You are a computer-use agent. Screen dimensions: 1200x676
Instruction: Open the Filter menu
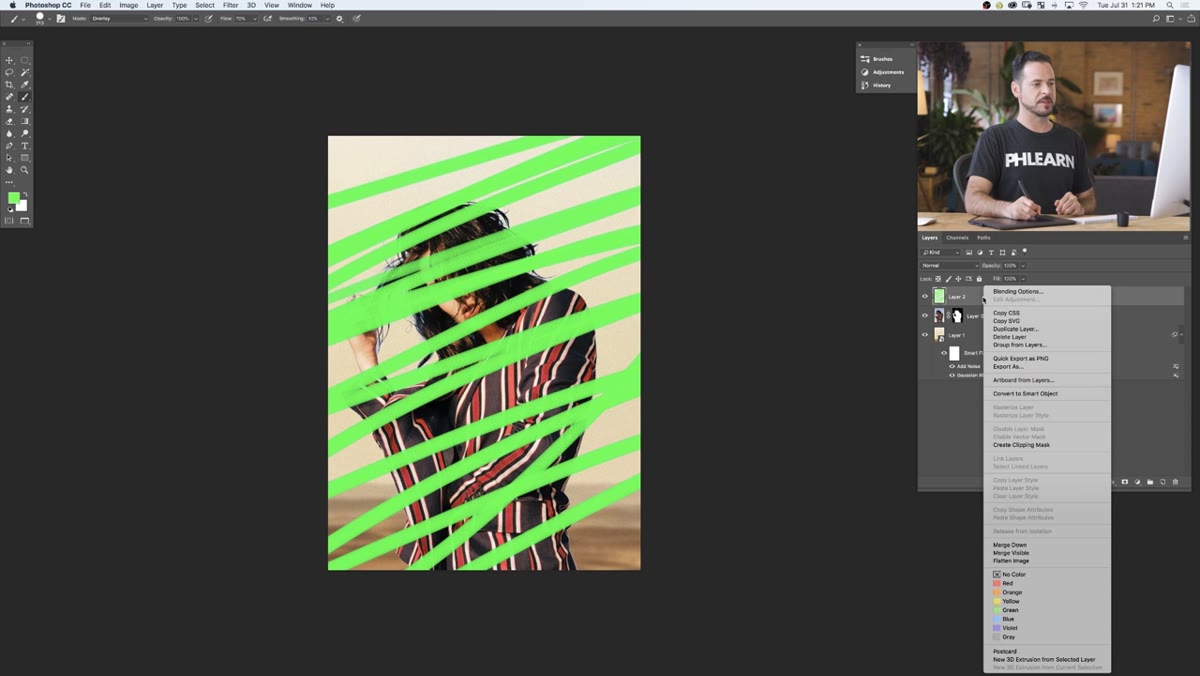click(231, 5)
